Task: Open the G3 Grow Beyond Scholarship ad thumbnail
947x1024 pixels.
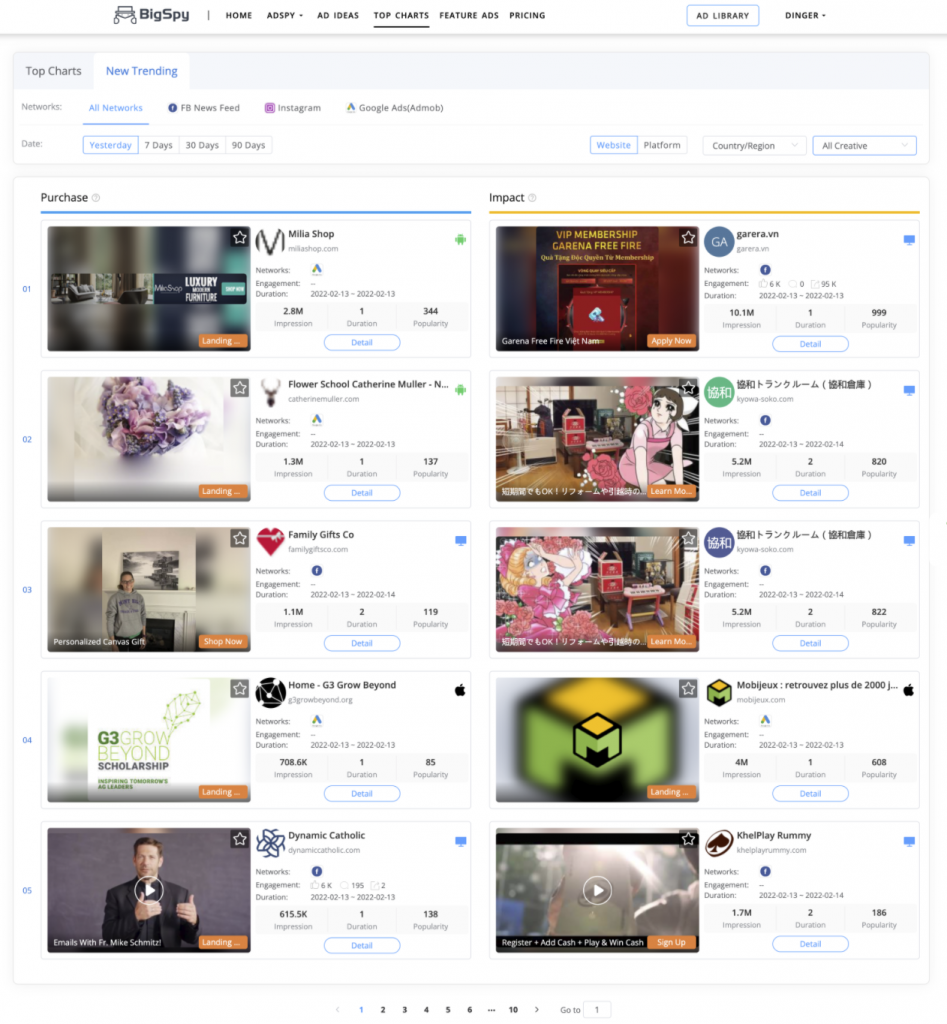Action: pyautogui.click(x=149, y=740)
